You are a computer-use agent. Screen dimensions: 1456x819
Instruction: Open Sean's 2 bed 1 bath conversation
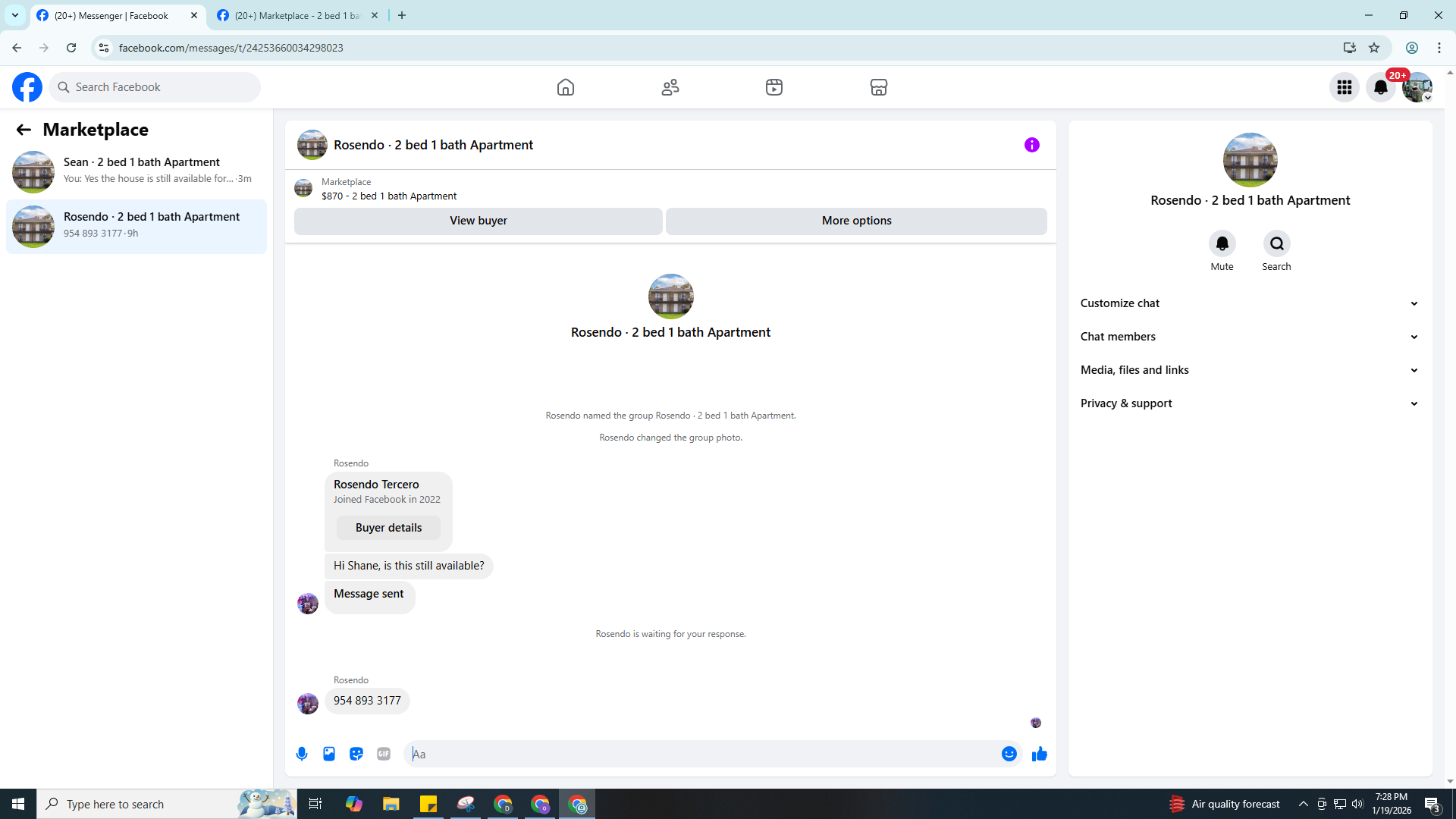(136, 171)
